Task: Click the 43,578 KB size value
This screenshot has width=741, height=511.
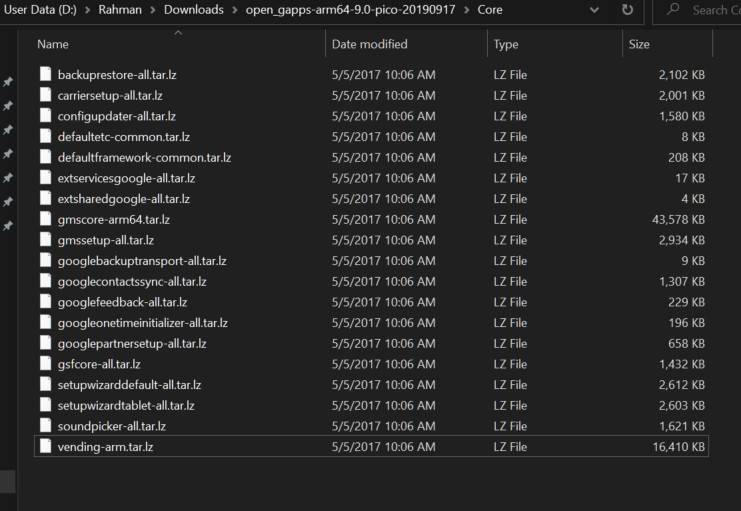Action: tap(678, 219)
